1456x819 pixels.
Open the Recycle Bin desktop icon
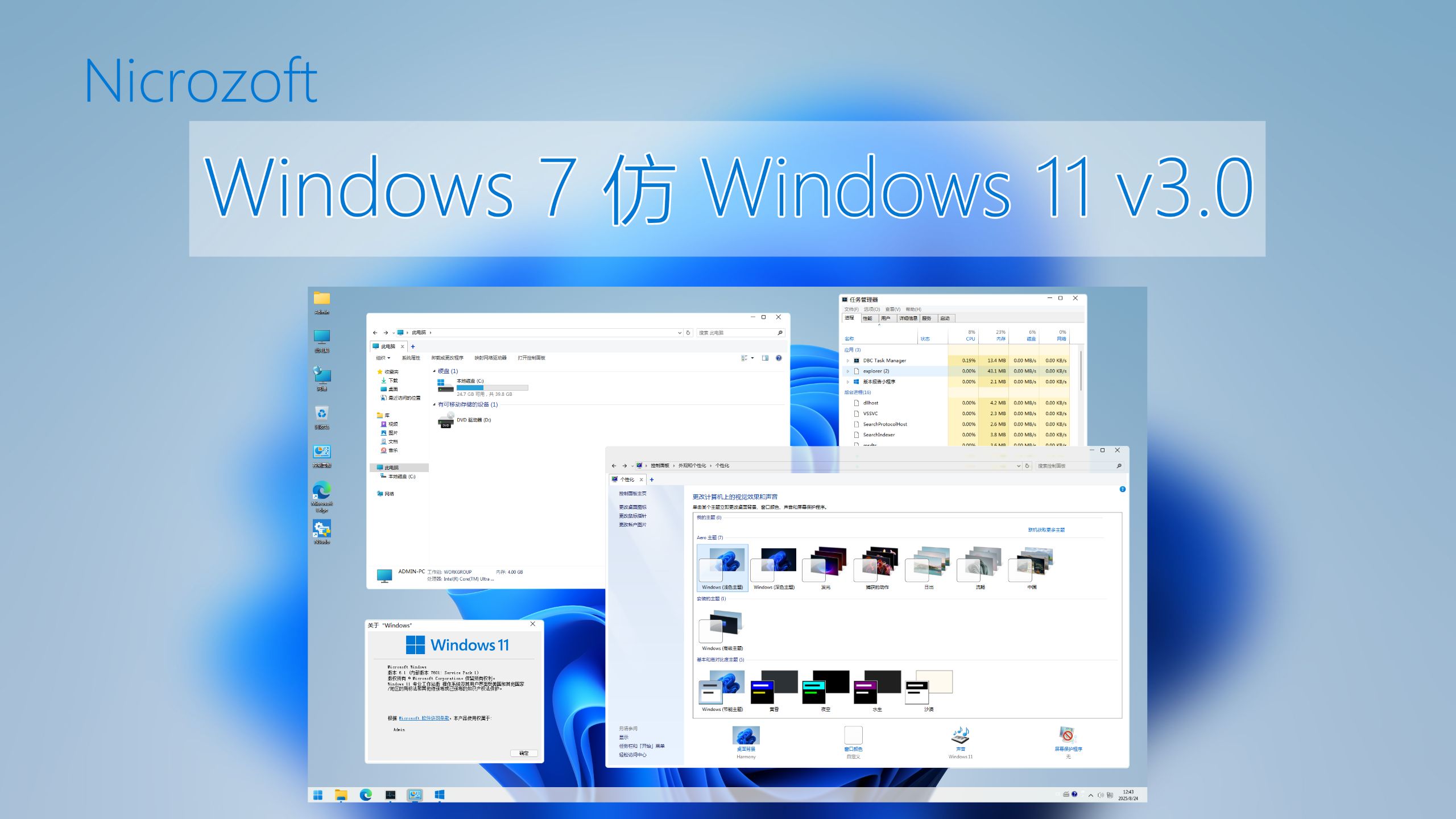click(x=321, y=417)
